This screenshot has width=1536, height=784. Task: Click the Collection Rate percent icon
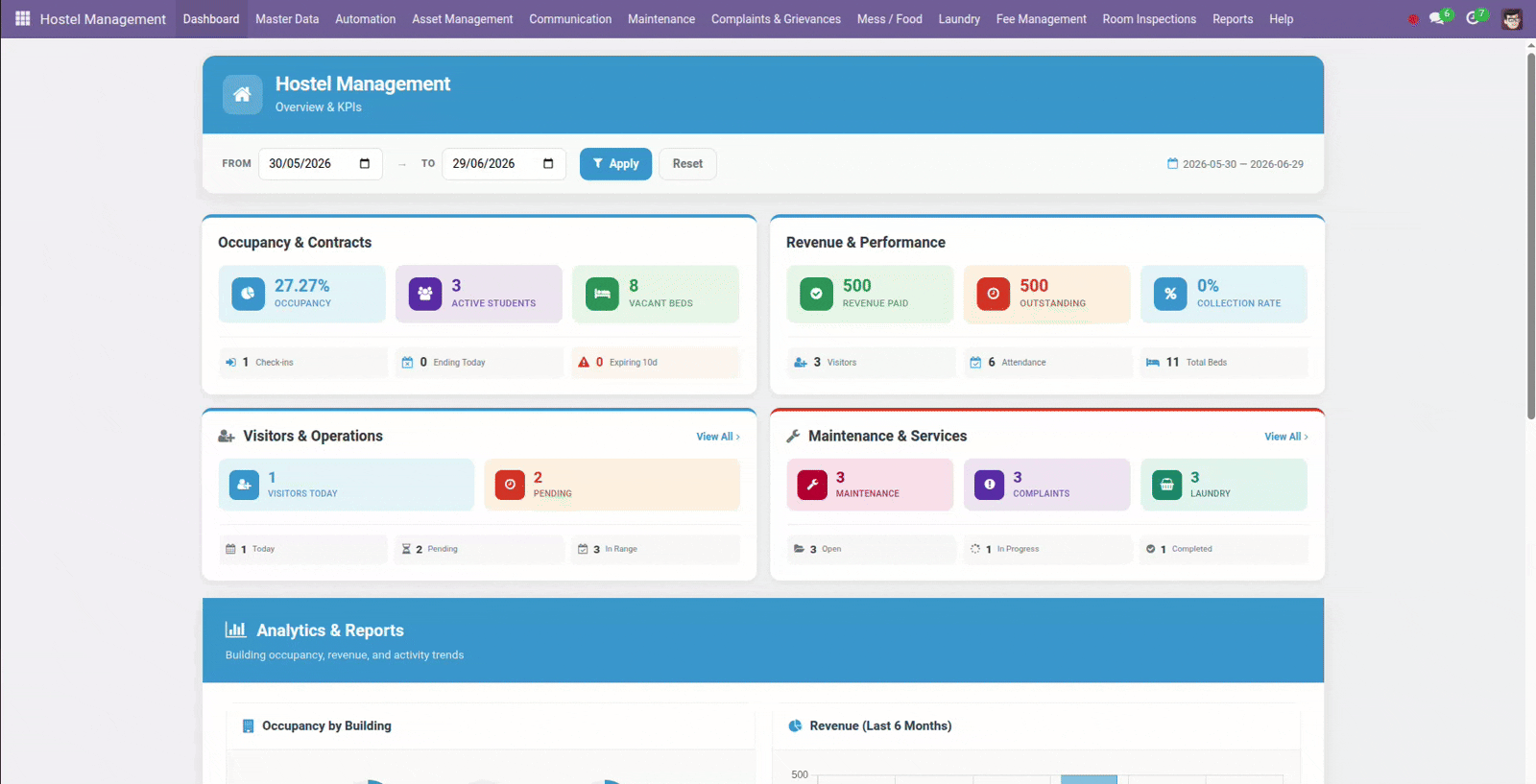1170,294
